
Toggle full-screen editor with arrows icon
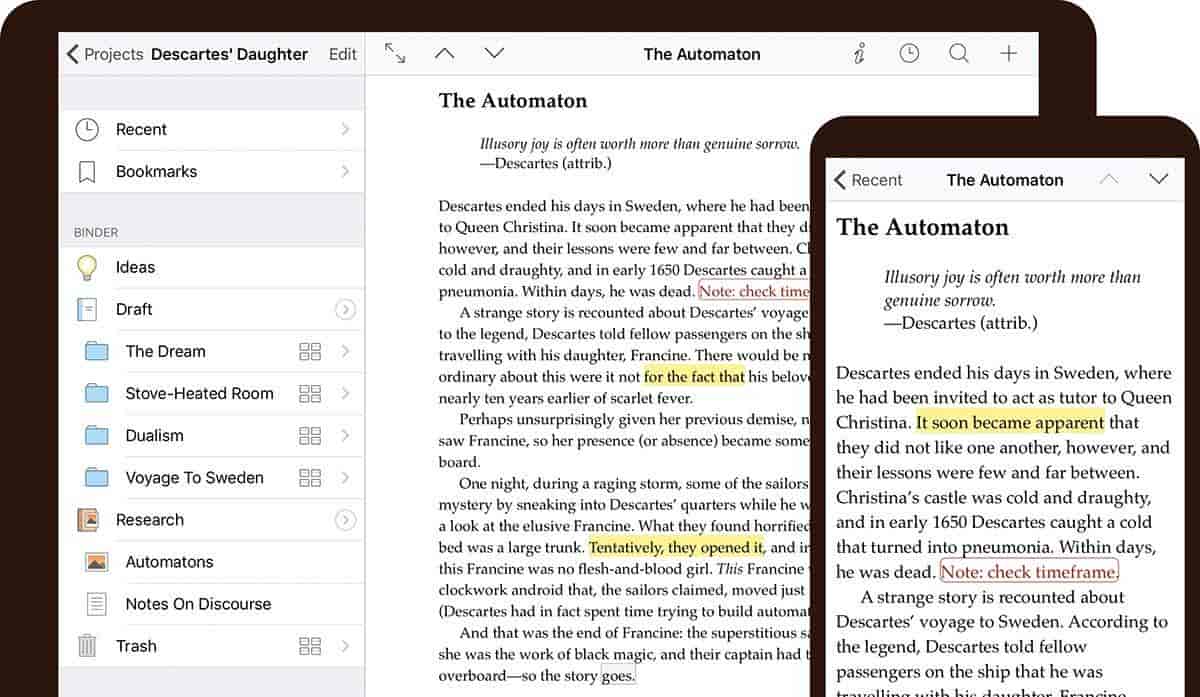click(395, 54)
